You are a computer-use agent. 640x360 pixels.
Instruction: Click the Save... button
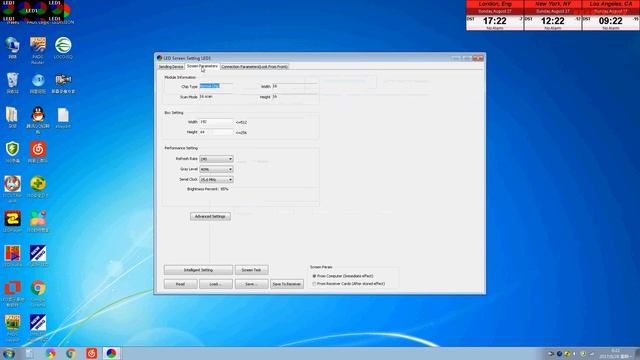point(251,284)
